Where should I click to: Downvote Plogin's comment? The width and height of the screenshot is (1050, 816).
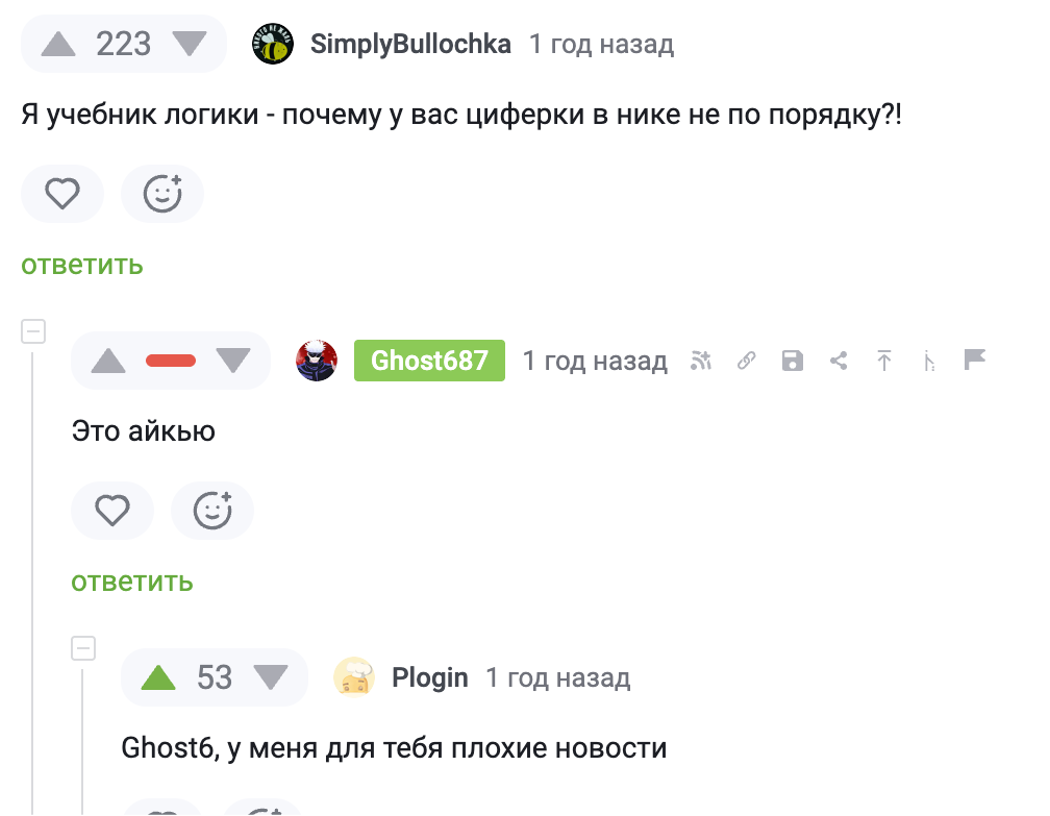(270, 678)
